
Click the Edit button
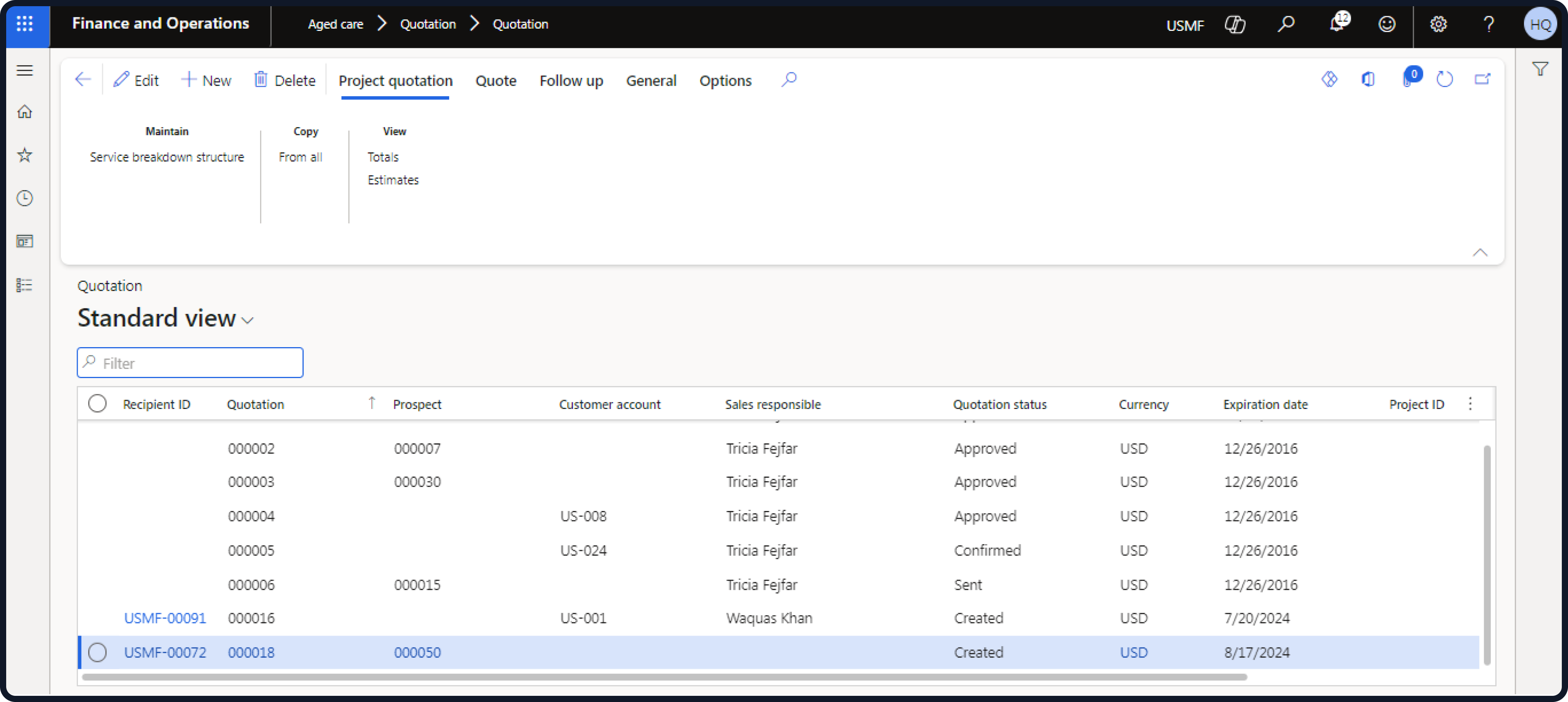pos(136,80)
